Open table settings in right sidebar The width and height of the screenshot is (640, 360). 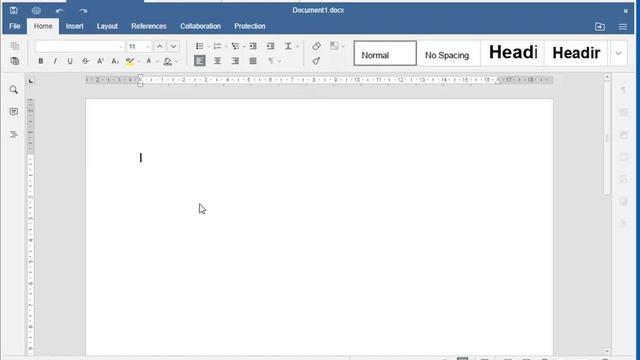point(623,112)
